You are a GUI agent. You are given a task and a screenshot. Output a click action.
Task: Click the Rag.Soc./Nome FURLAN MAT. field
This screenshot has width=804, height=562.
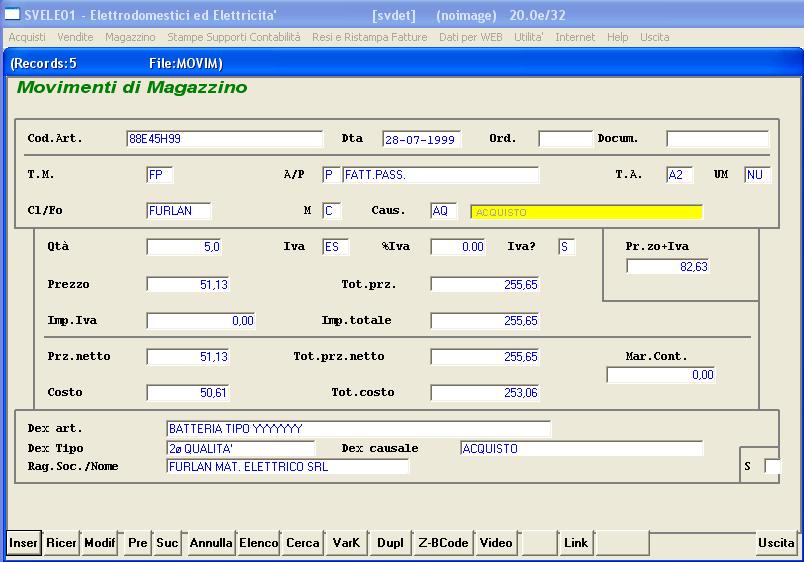click(x=288, y=467)
